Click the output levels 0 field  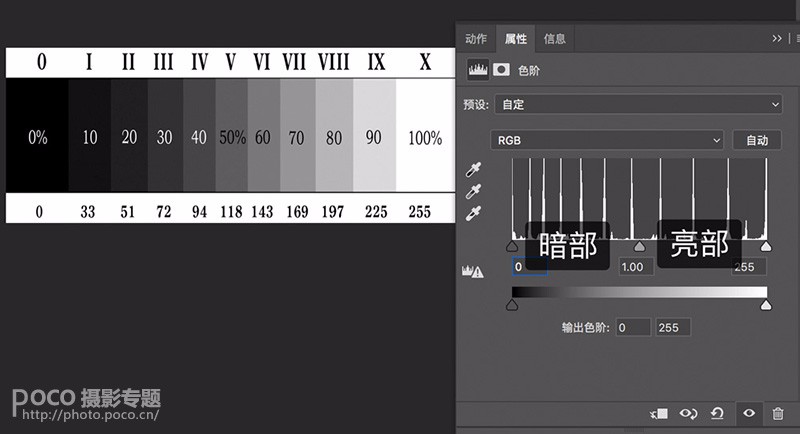[x=633, y=327]
